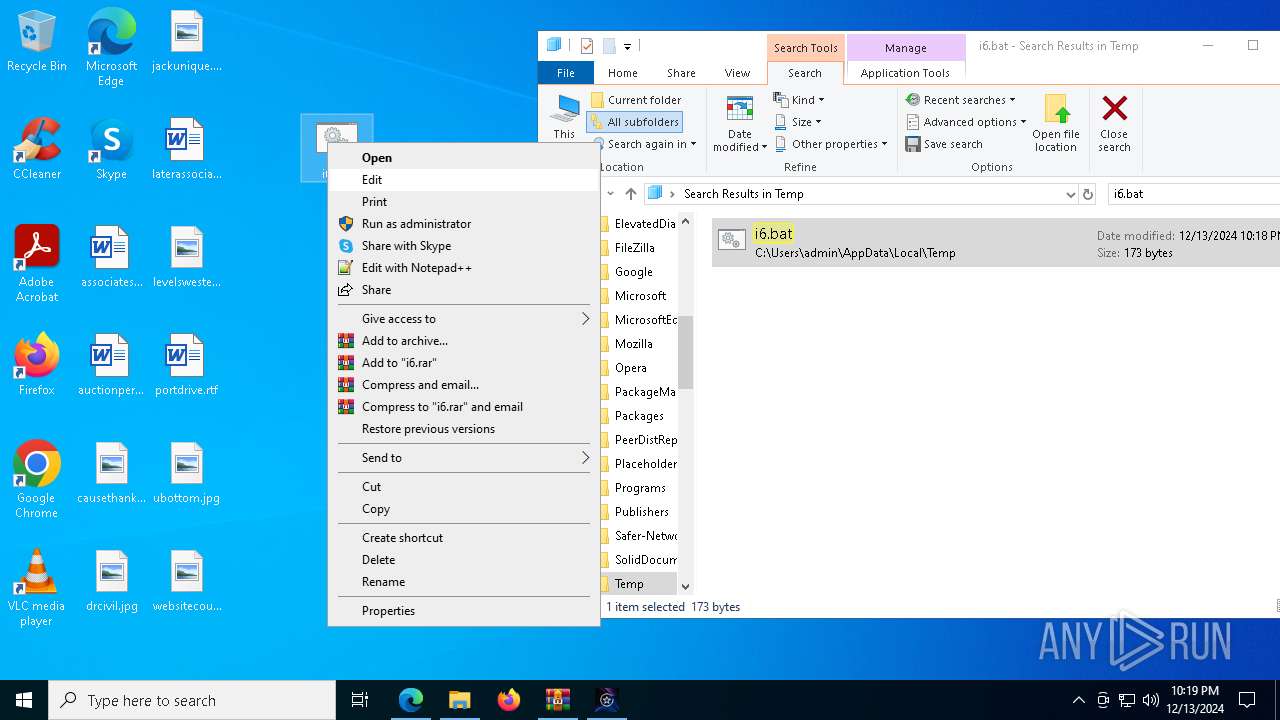The image size is (1280, 720).
Task: Open the Windows Start menu
Action: [24, 700]
